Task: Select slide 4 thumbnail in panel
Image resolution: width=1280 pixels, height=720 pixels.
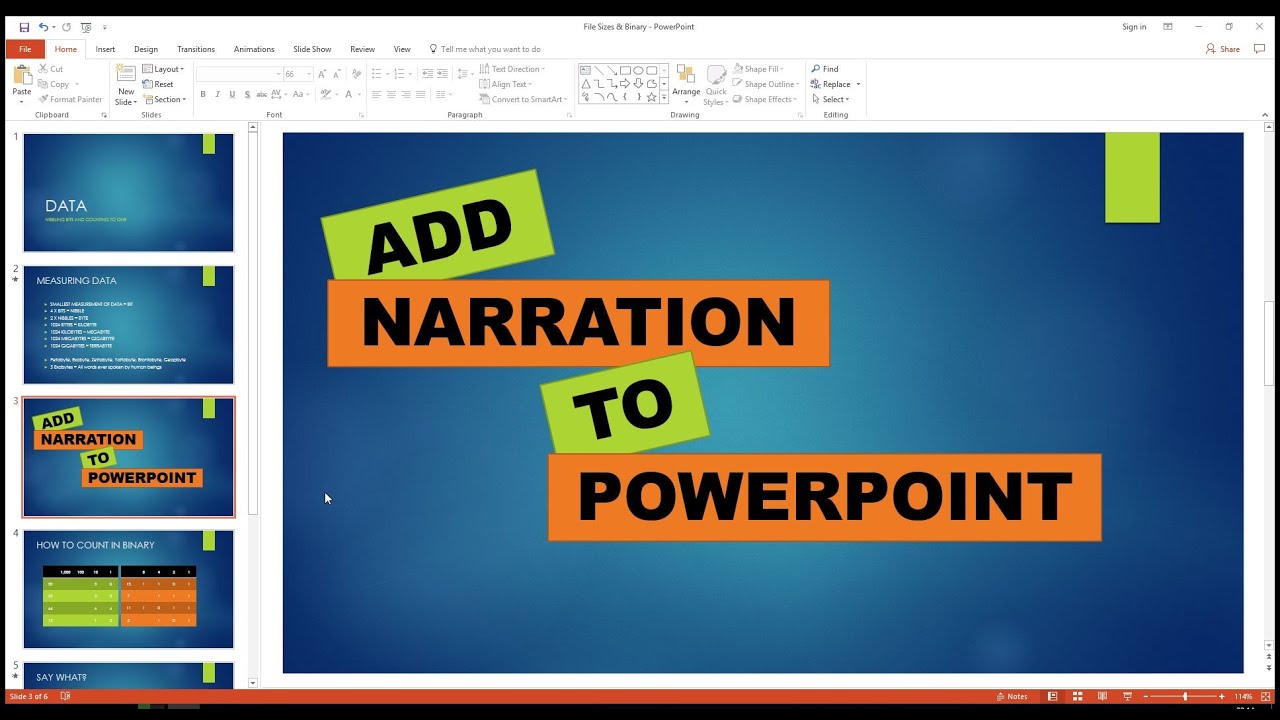Action: pos(128,589)
